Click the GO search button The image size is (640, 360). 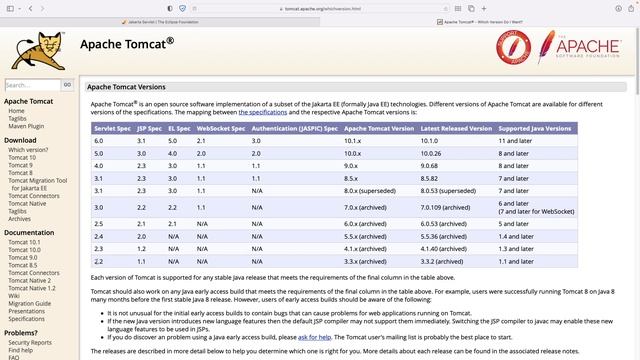point(67,85)
